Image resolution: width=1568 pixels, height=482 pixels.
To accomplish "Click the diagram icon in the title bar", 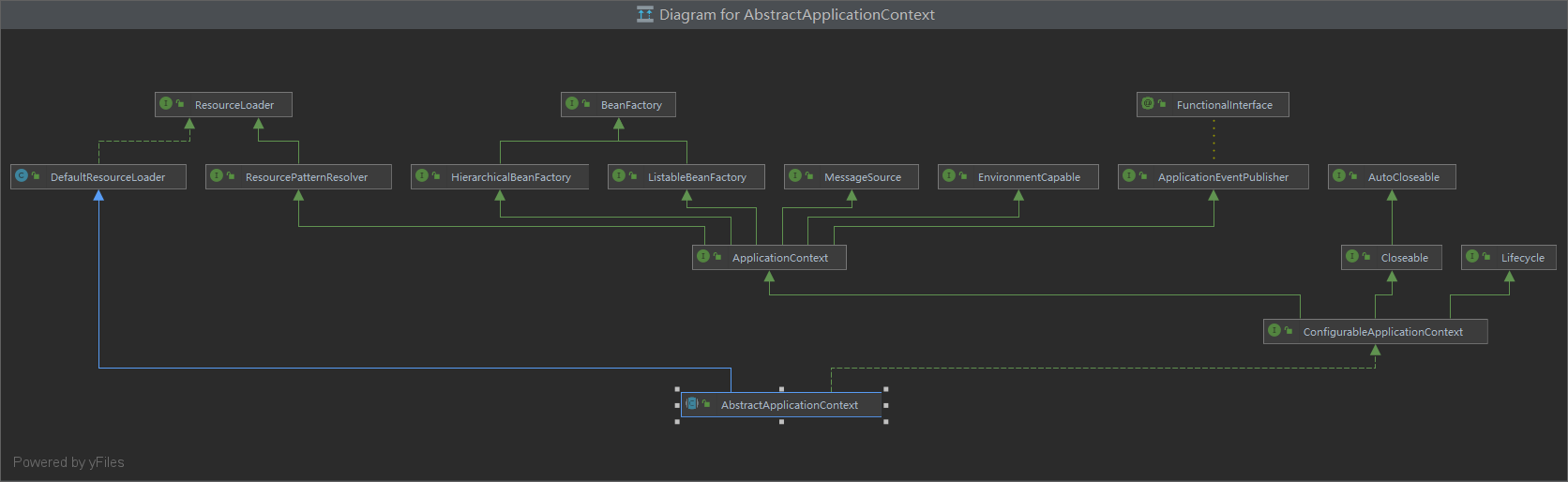I will tap(645, 14).
